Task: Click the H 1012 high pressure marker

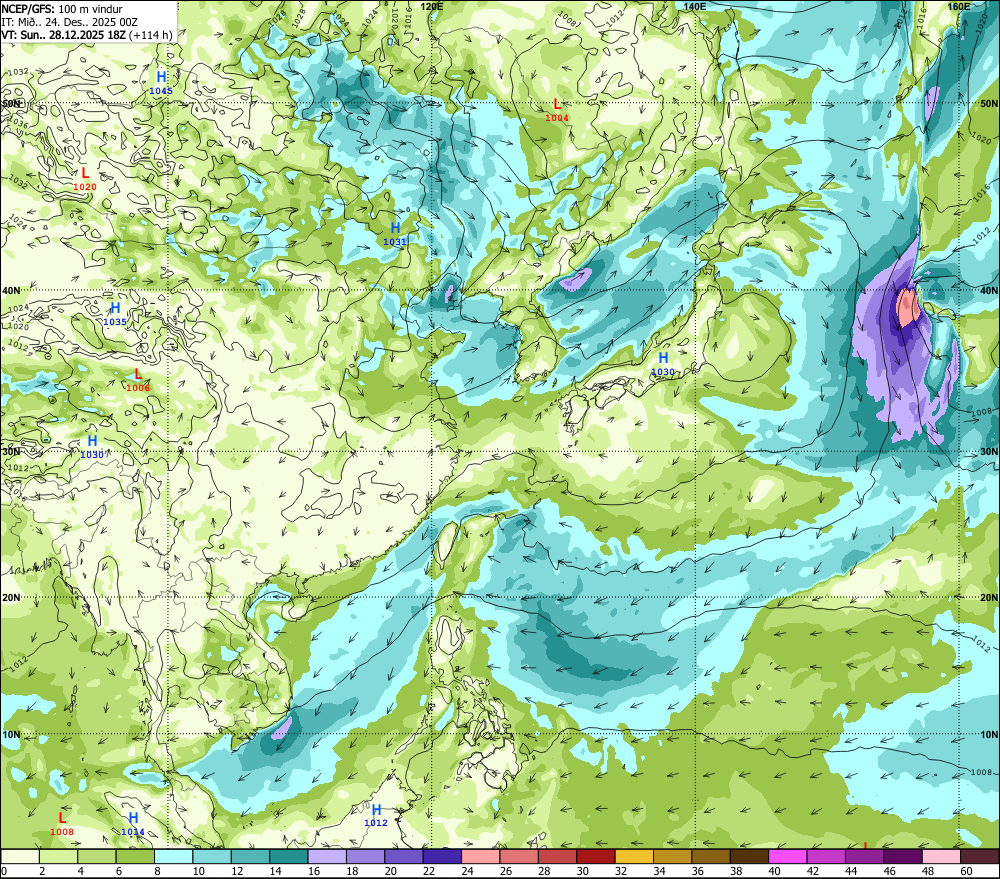Action: coord(376,815)
